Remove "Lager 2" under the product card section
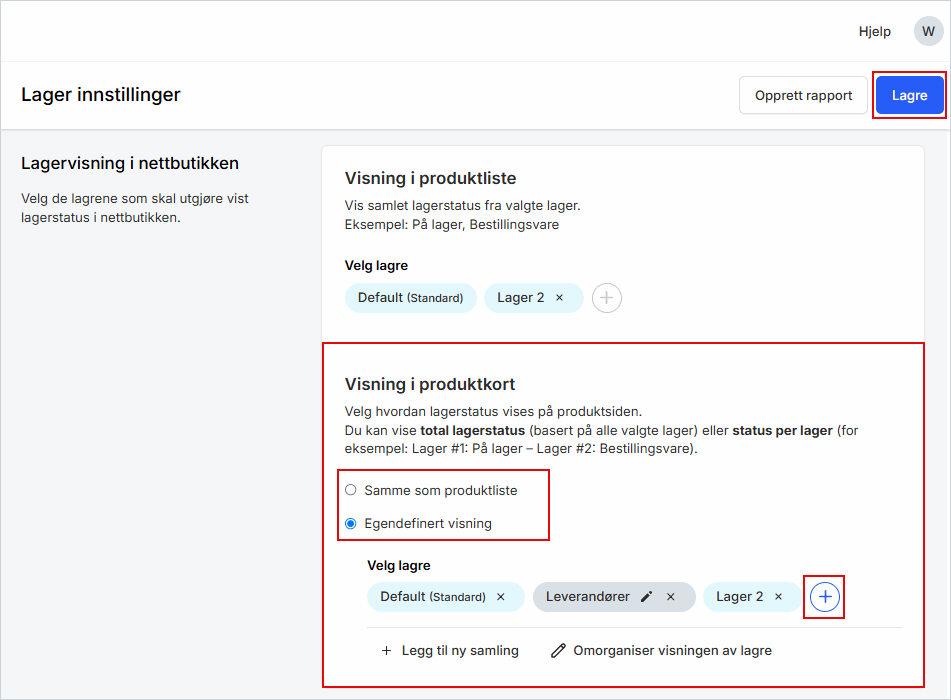 pos(778,596)
